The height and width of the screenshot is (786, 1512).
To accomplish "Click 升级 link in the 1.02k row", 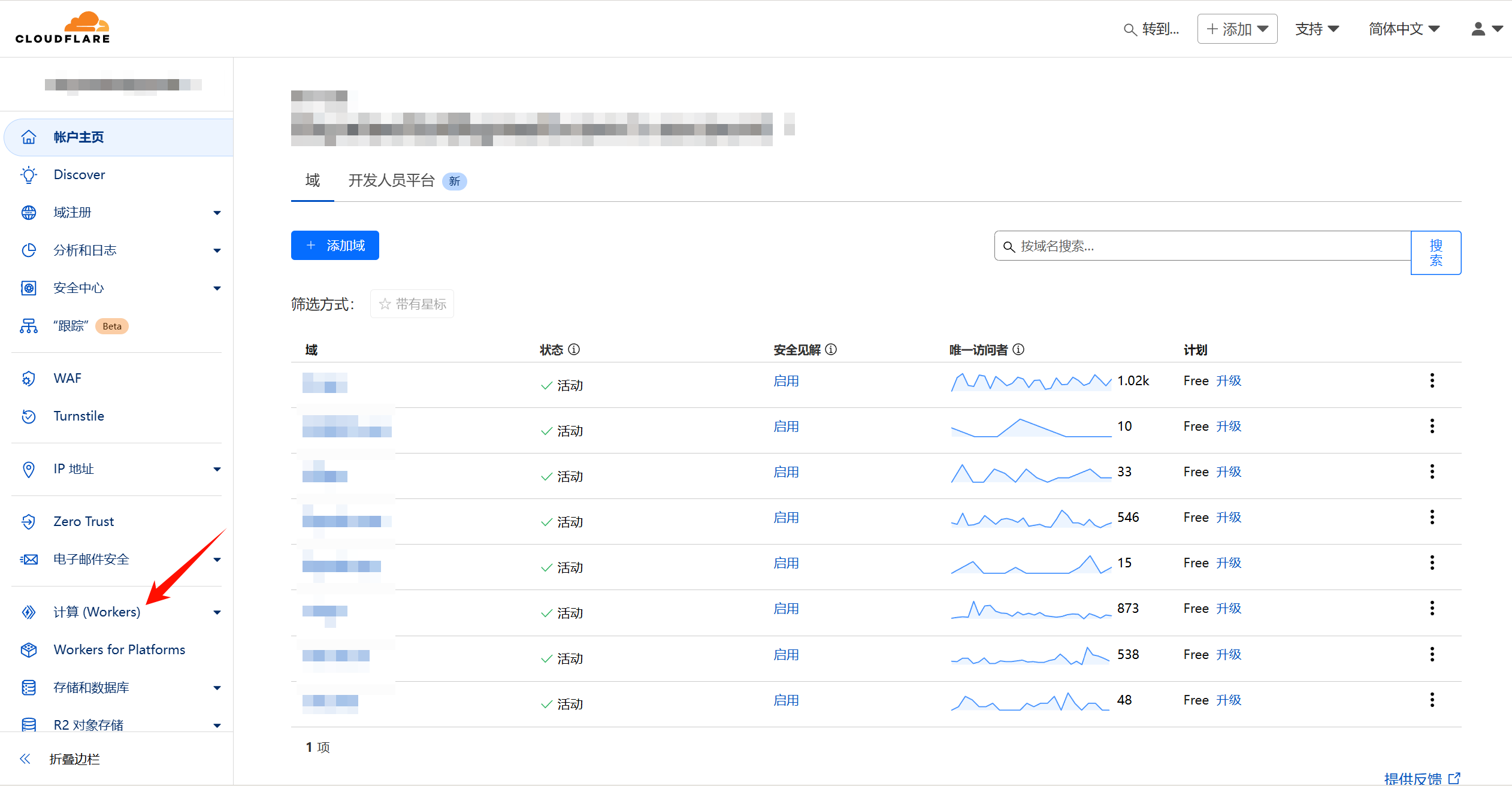I will pos(1229,381).
